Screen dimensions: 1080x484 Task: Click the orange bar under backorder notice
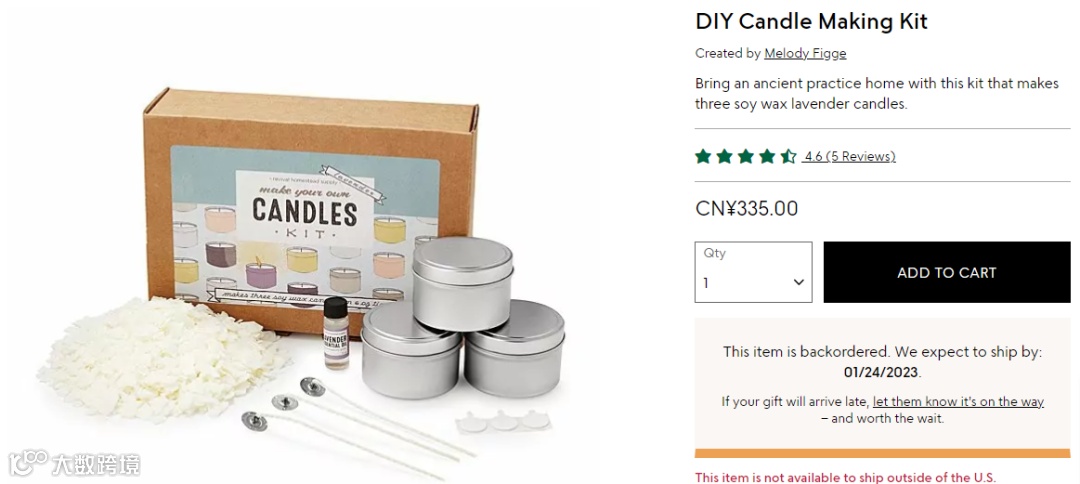point(882,453)
